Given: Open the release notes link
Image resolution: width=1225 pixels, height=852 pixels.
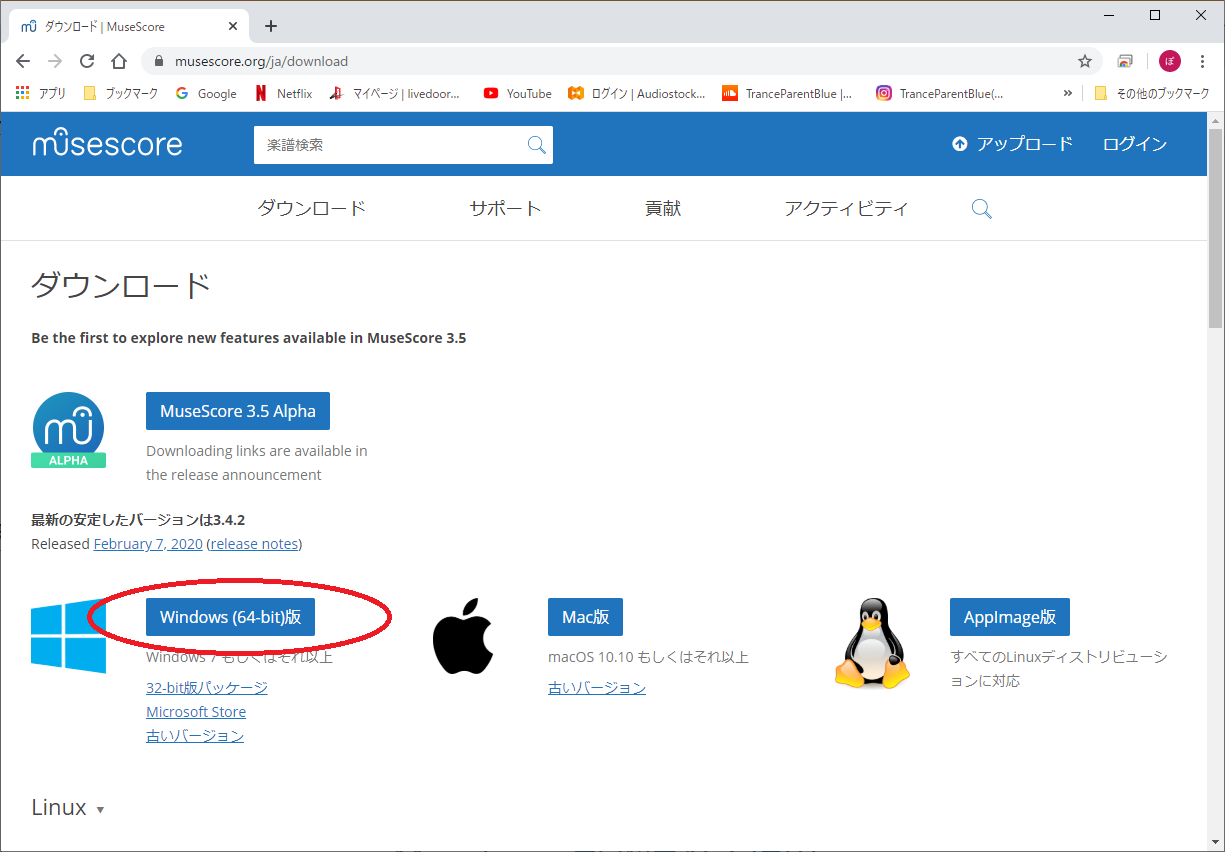Looking at the screenshot, I should [x=254, y=544].
